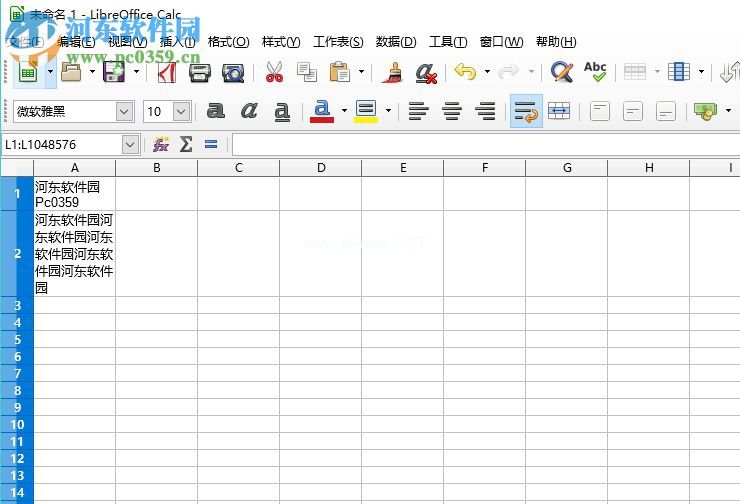The image size is (740, 504).
Task: Open the recent files dropdown arrow
Action: tap(92, 72)
